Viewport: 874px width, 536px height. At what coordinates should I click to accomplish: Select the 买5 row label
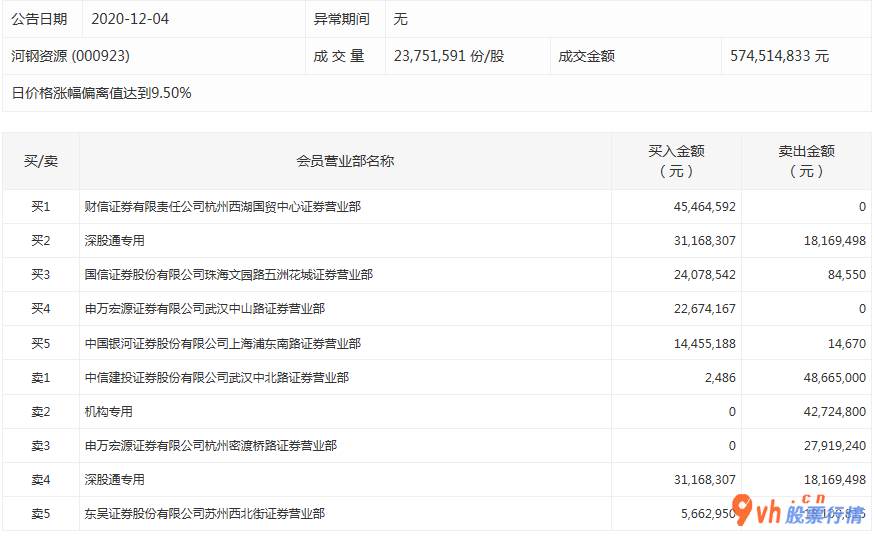(x=41, y=344)
